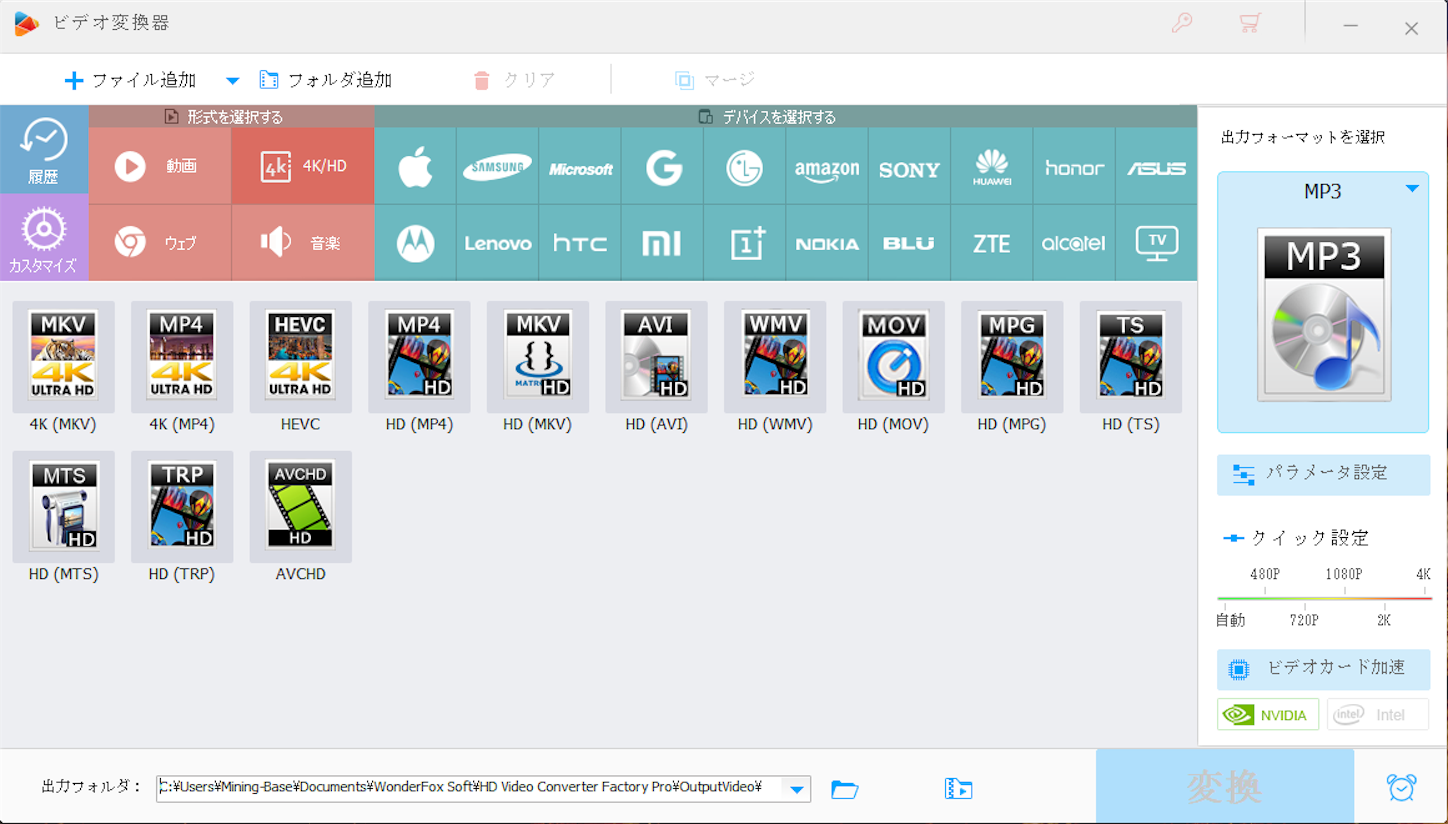Open パラメータ設定 settings

[x=1322, y=475]
